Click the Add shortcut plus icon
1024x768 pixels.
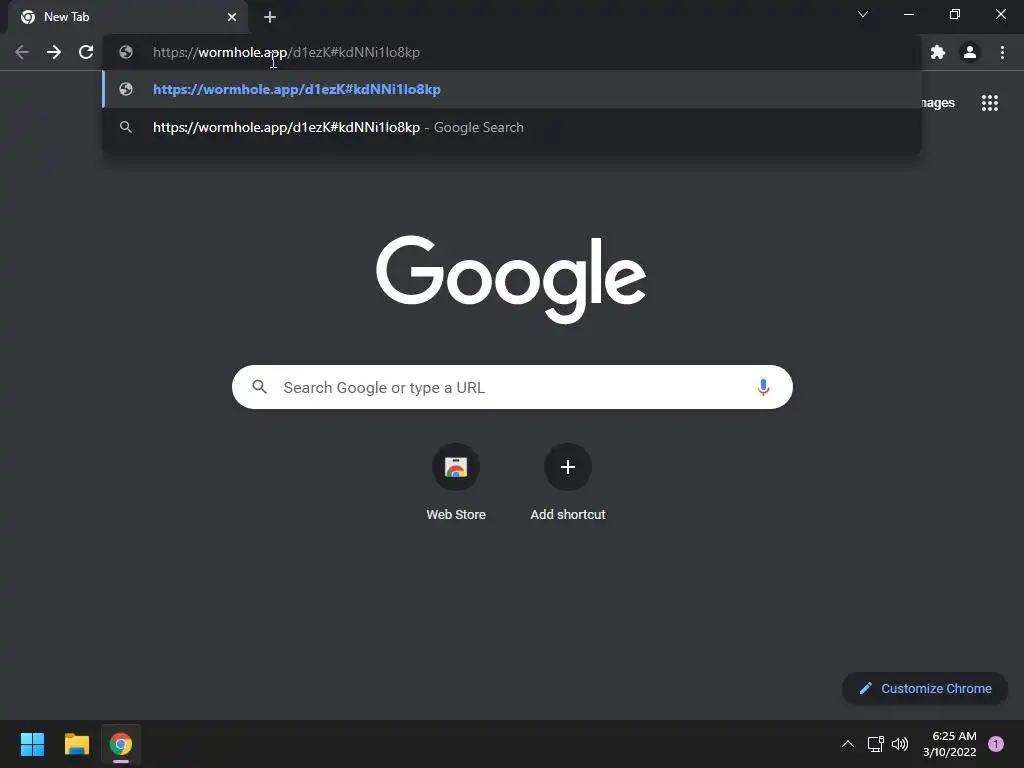point(568,467)
